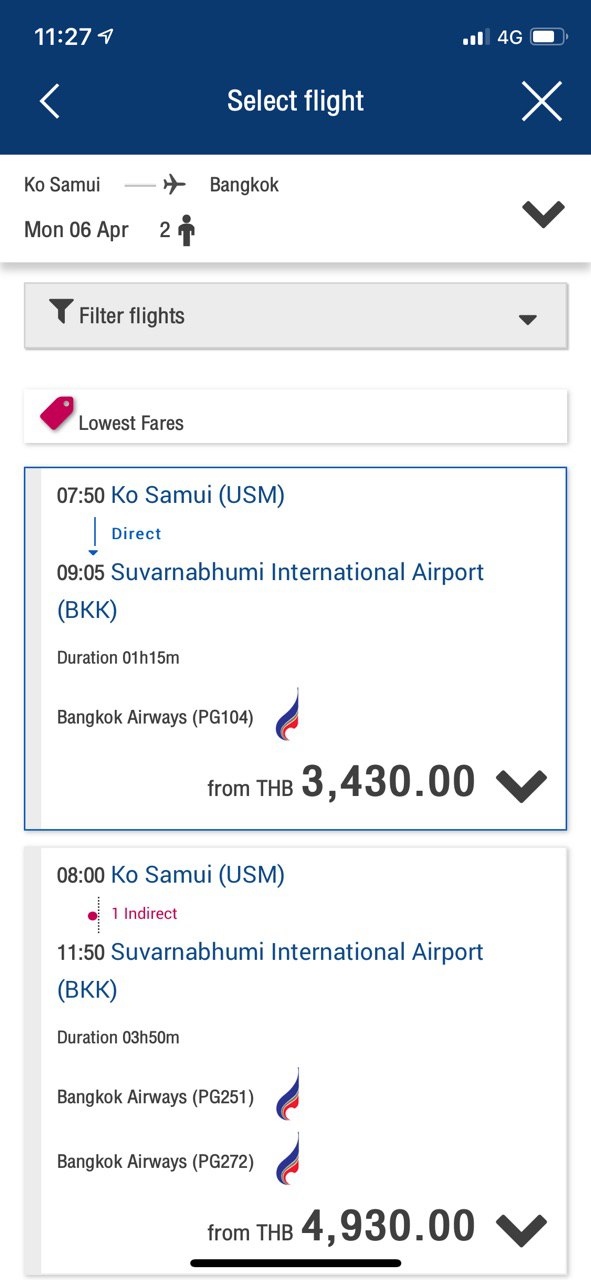Tap the 09:05 Suvarnabhumi International Airport arrival
Viewport: 591px width, 1280px height.
pos(270,590)
